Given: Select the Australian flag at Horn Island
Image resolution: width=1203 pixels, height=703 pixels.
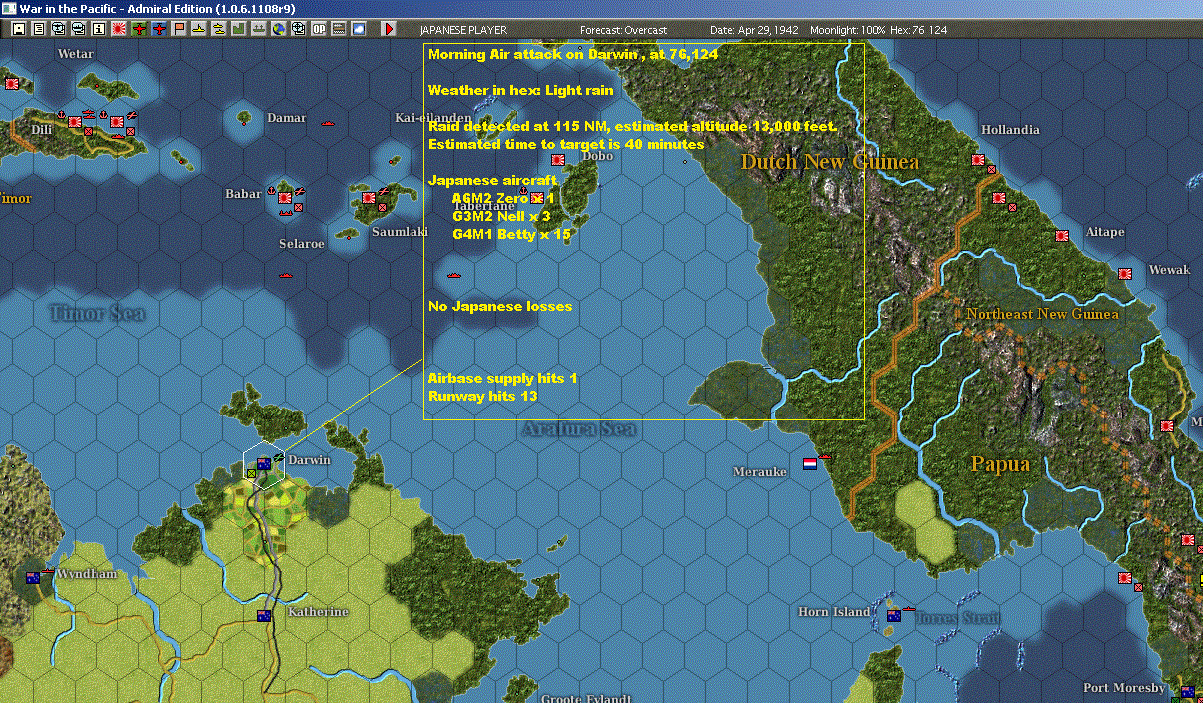Looking at the screenshot, I should (x=893, y=615).
